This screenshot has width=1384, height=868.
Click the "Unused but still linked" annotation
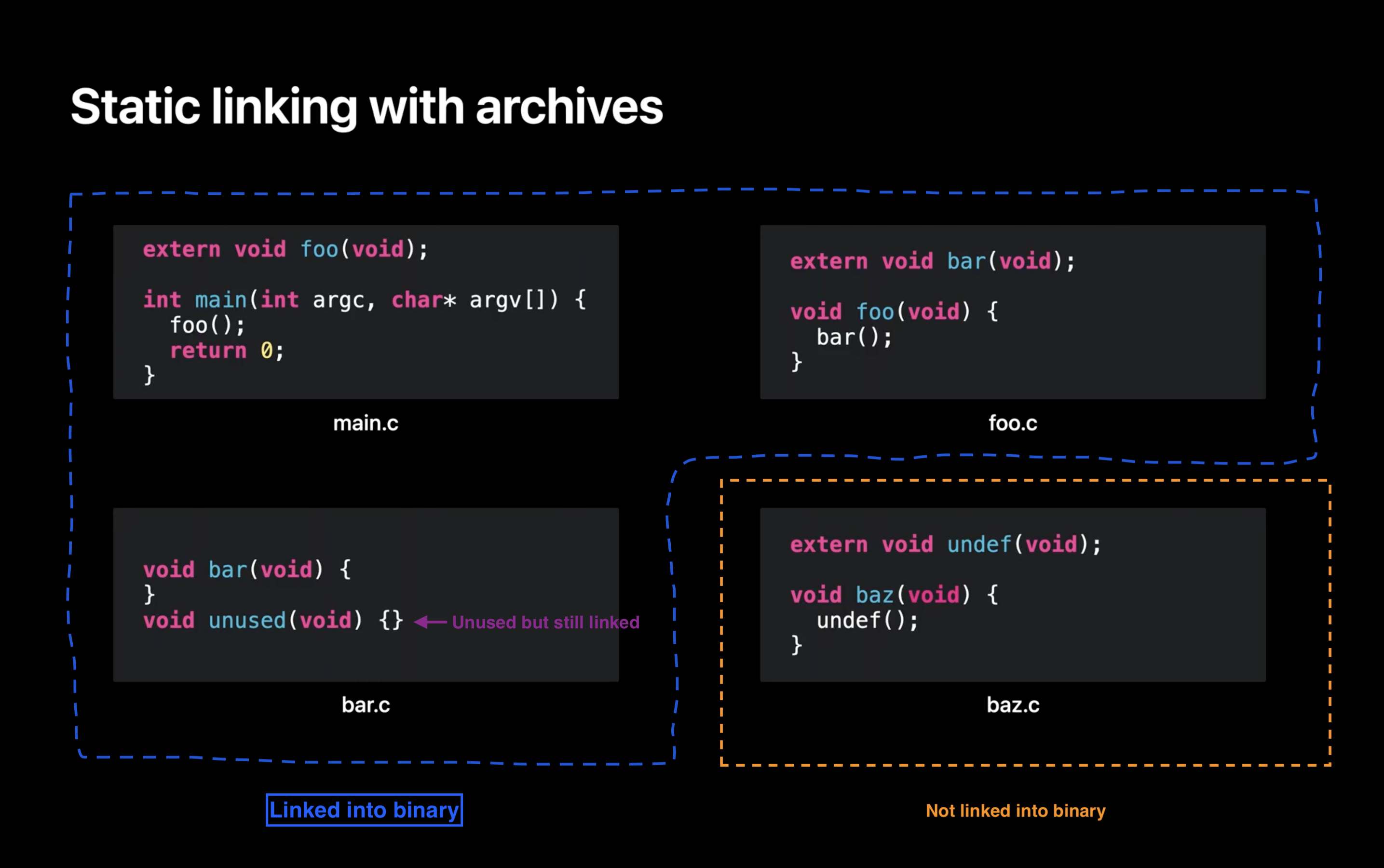[545, 622]
